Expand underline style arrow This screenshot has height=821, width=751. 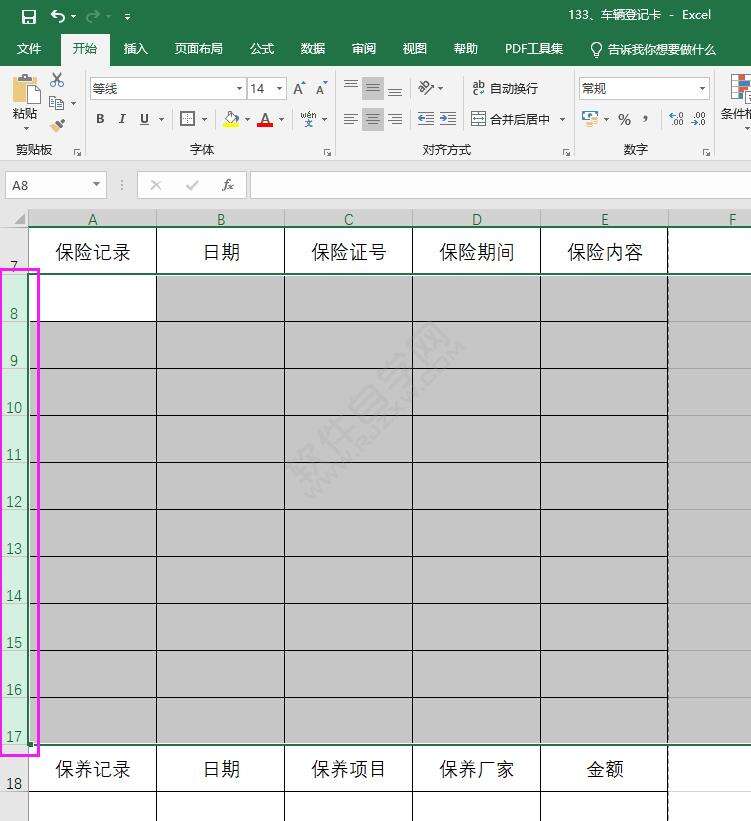pos(161,119)
